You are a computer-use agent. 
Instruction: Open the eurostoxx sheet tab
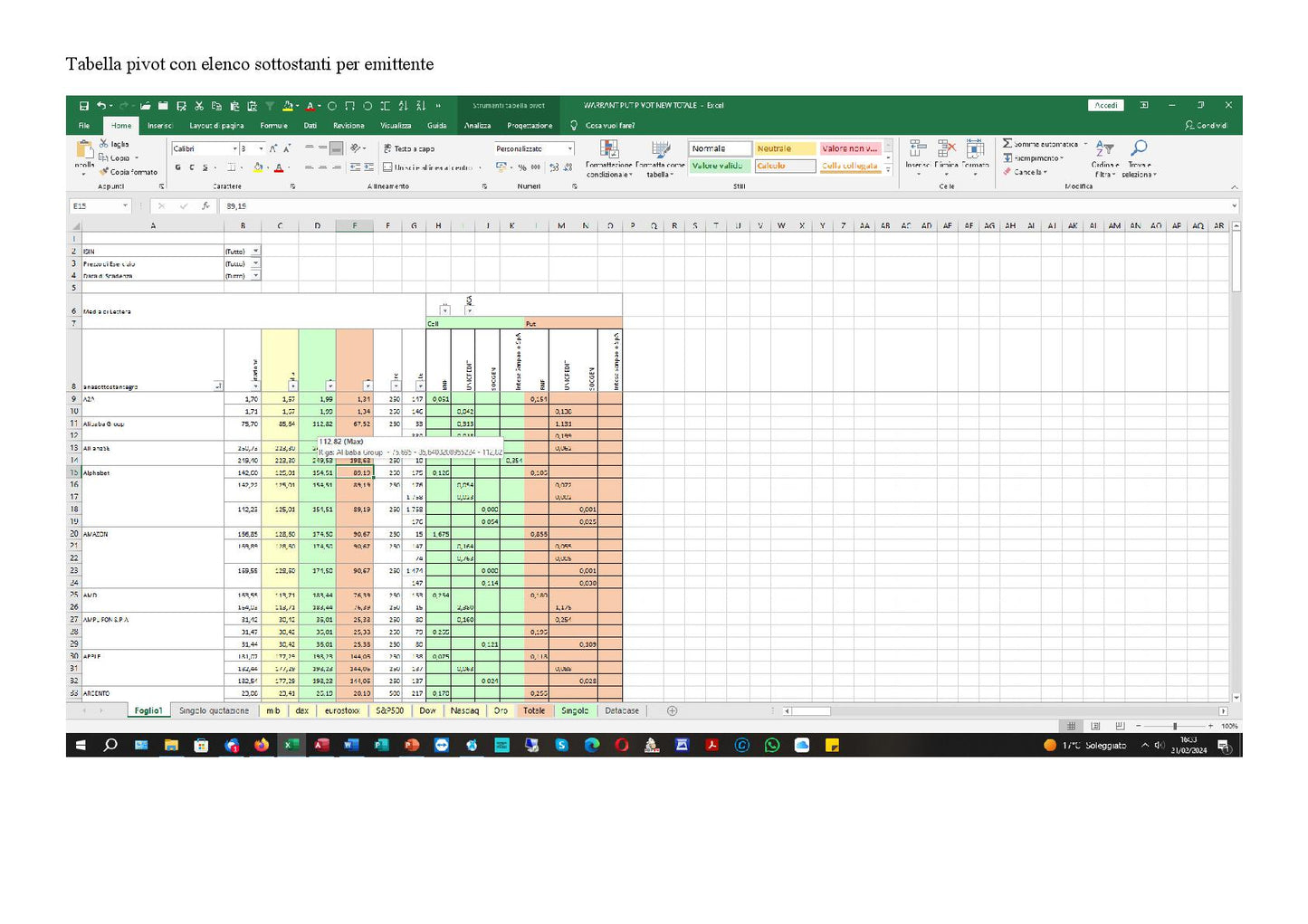point(342,711)
